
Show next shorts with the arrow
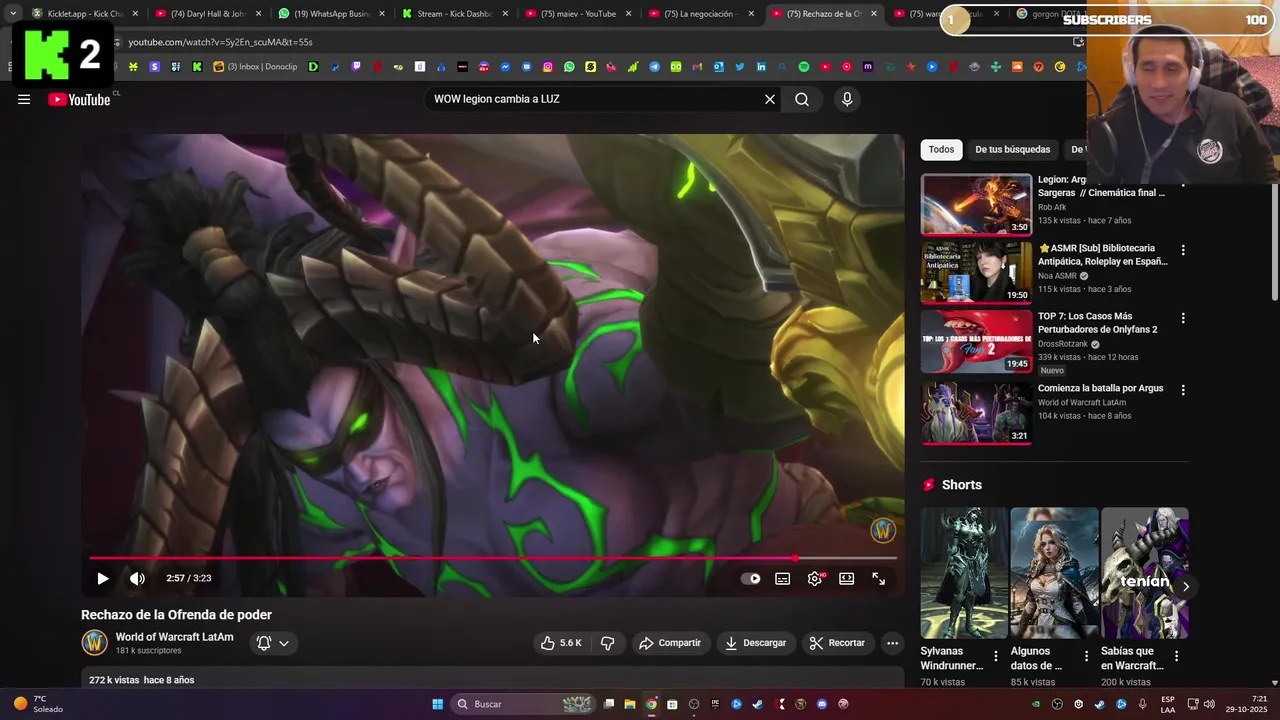[1185, 586]
